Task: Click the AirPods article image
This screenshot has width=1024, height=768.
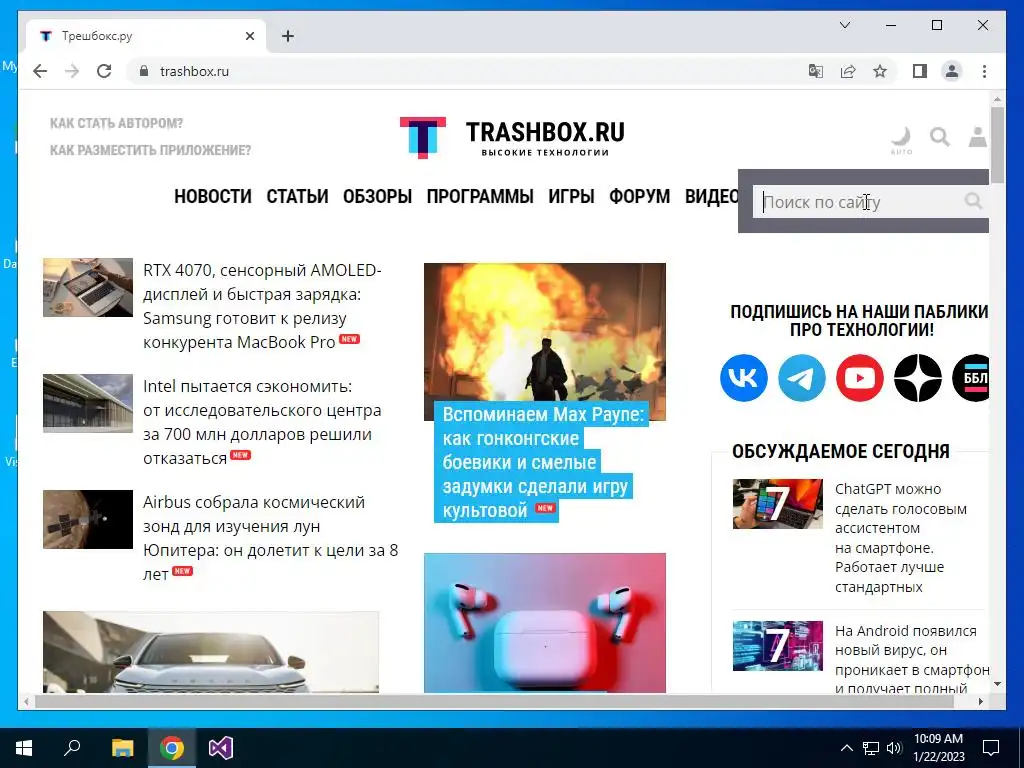Action: [x=545, y=622]
